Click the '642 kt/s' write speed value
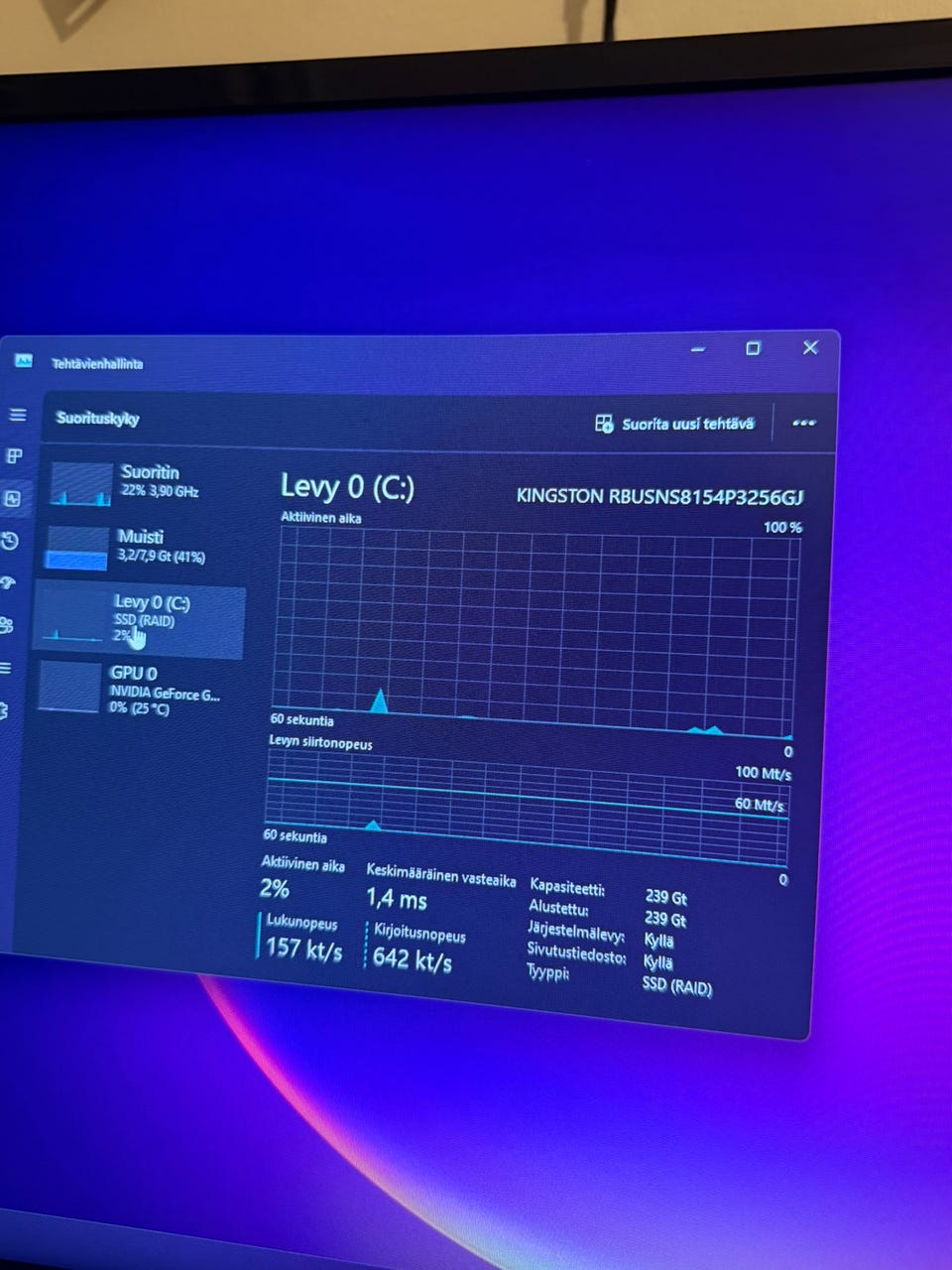Screen dimensions: 952x1270 point(412,959)
